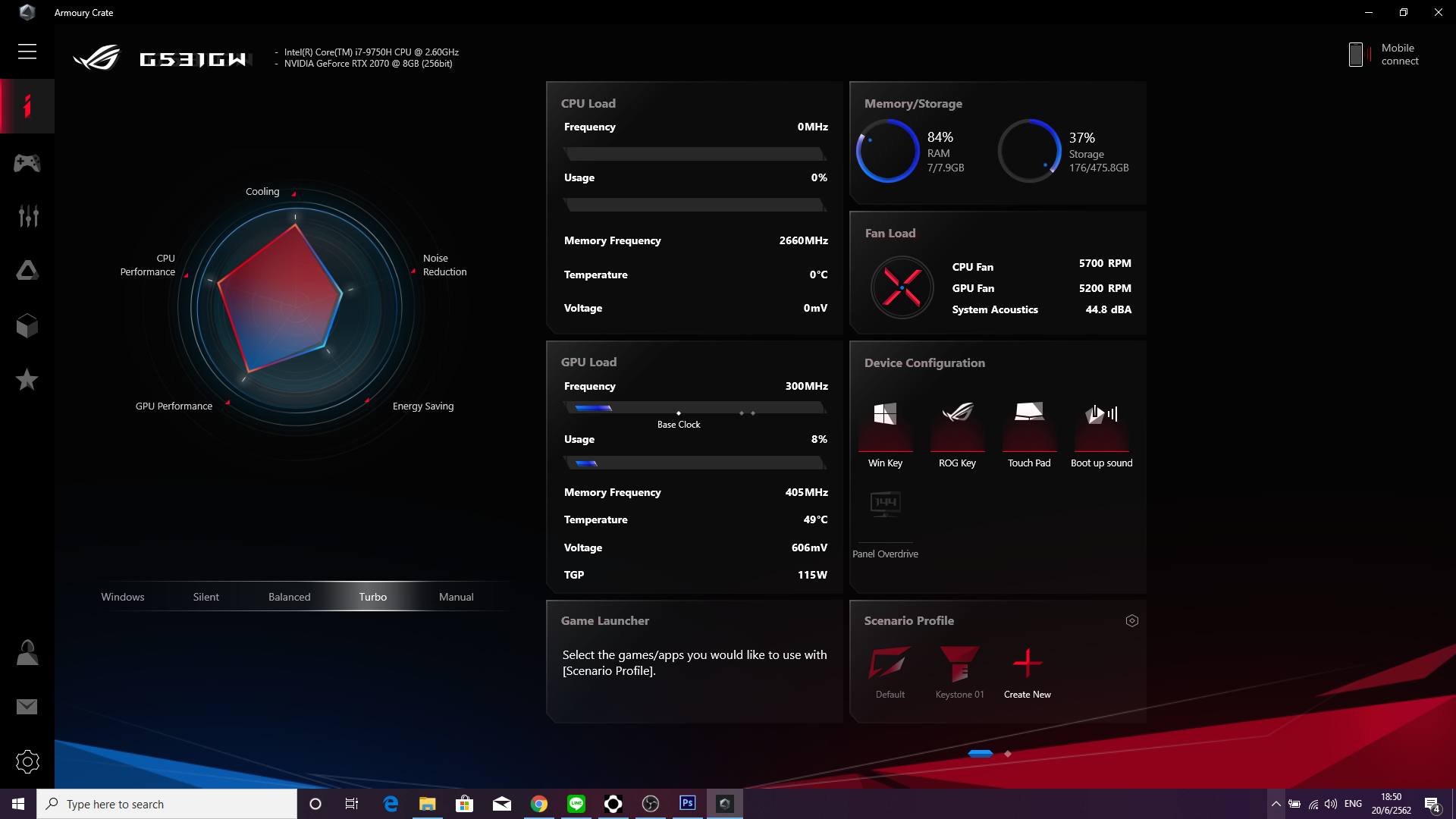This screenshot has width=1456, height=819.
Task: Open the Featured star sidebar icon
Action: pos(27,379)
